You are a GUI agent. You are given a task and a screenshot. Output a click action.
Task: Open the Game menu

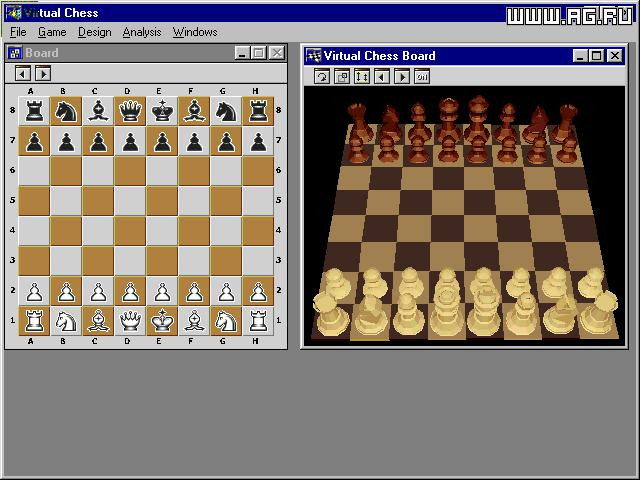point(52,32)
